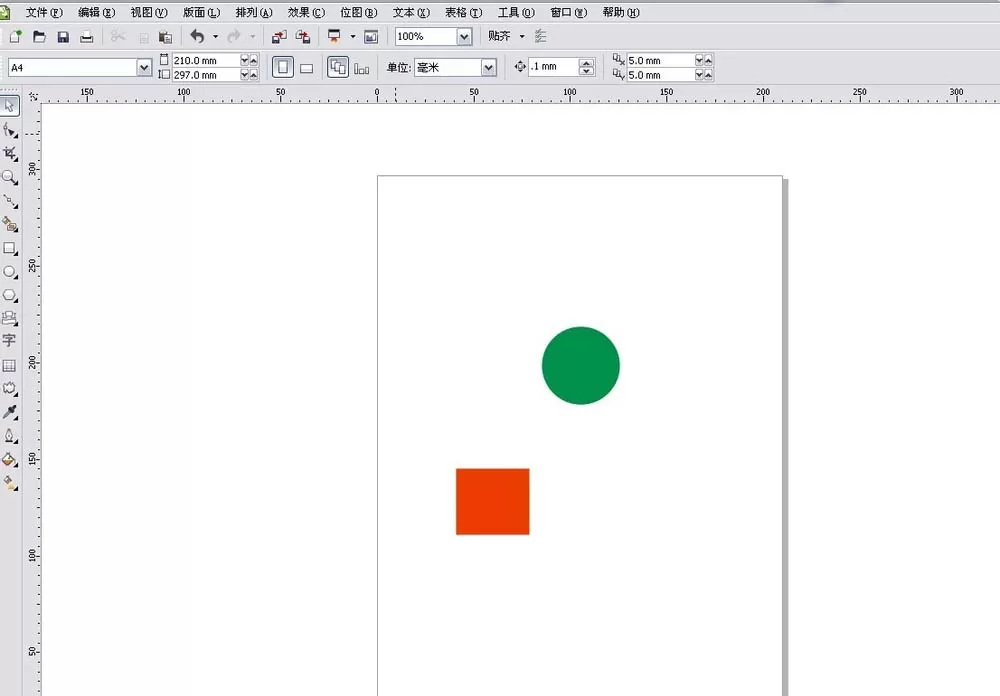Open the 文件(F) menu
The image size is (1000, 696).
pos(44,12)
